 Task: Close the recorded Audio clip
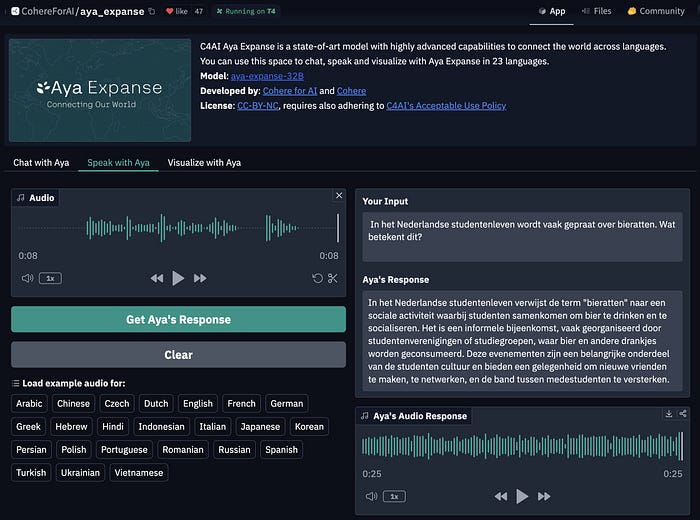(x=339, y=195)
